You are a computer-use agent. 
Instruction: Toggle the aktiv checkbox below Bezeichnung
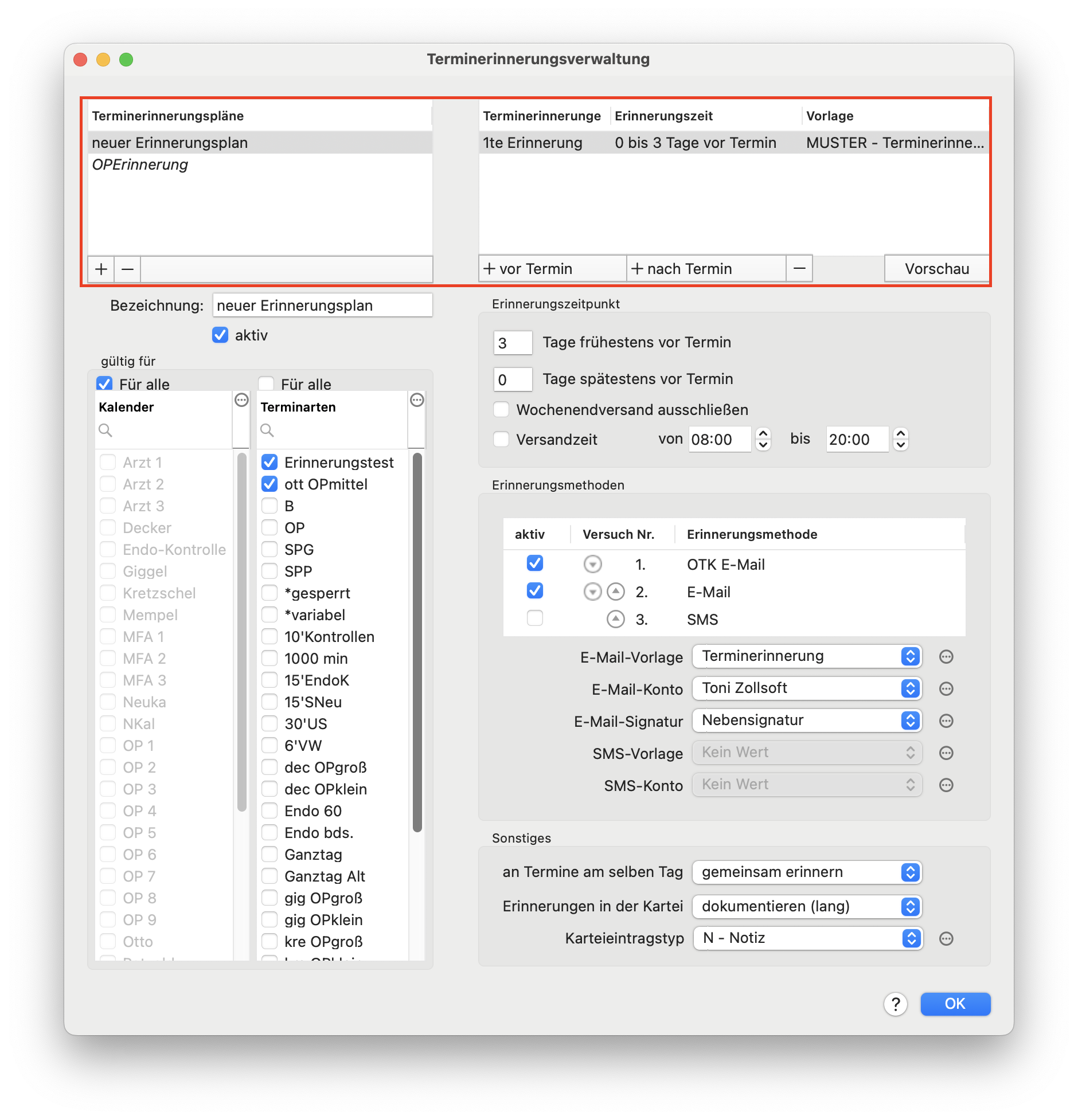click(x=220, y=335)
